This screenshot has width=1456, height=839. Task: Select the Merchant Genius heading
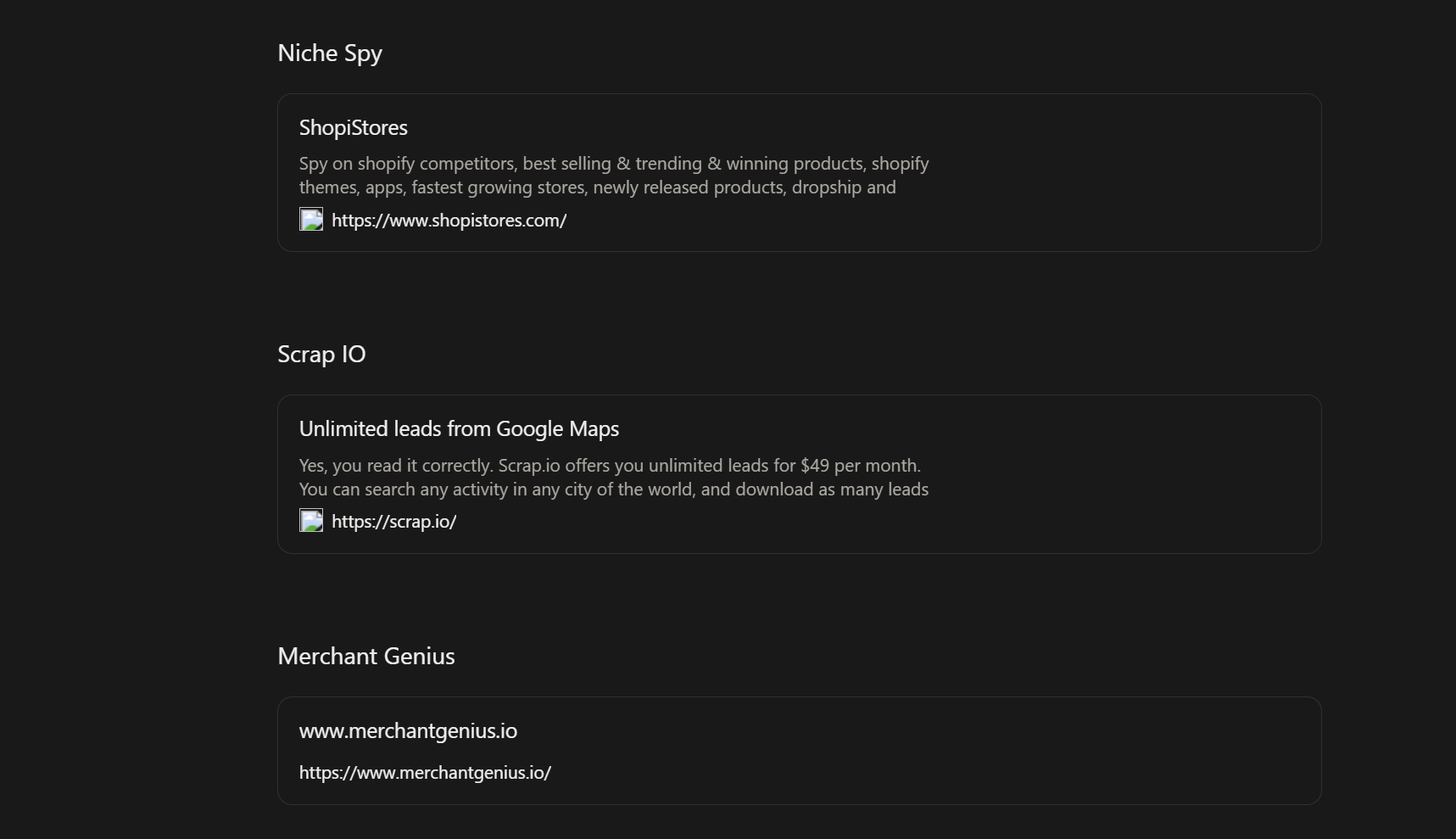[365, 657]
